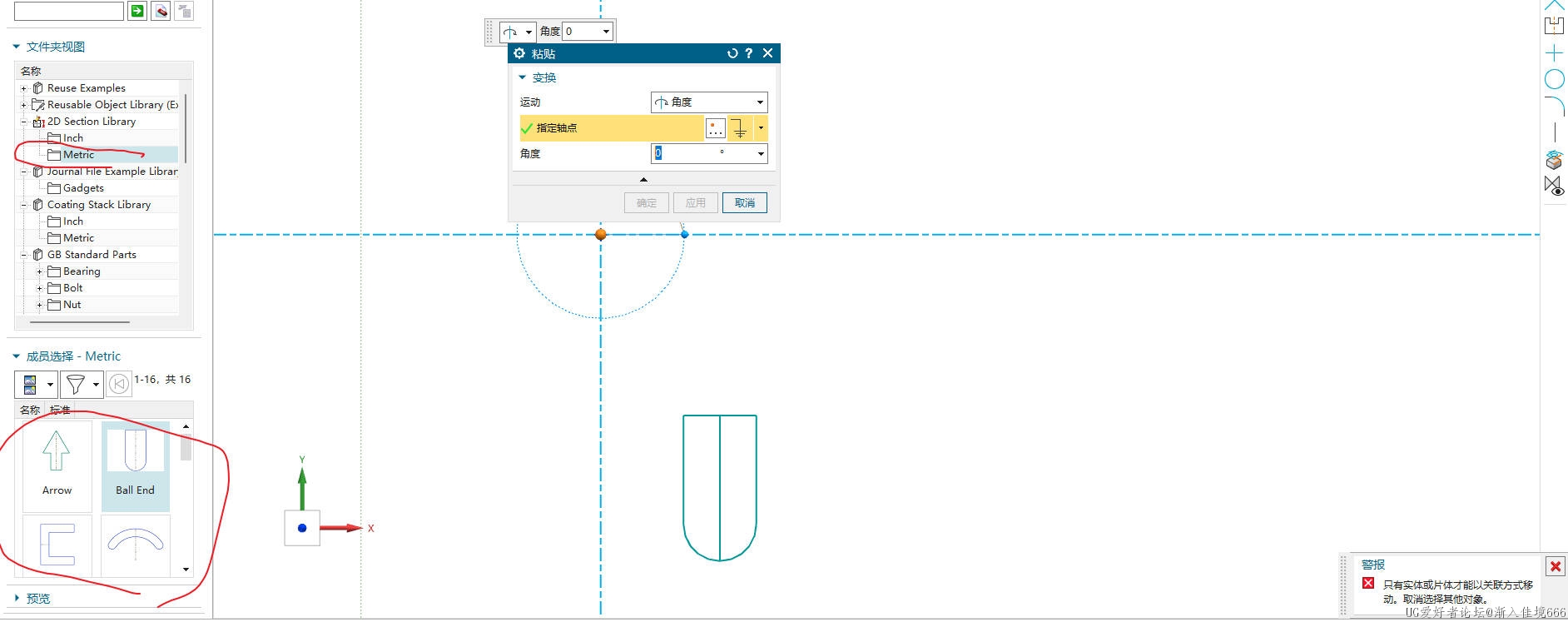Click the 名称 column header in folder view

[x=31, y=71]
